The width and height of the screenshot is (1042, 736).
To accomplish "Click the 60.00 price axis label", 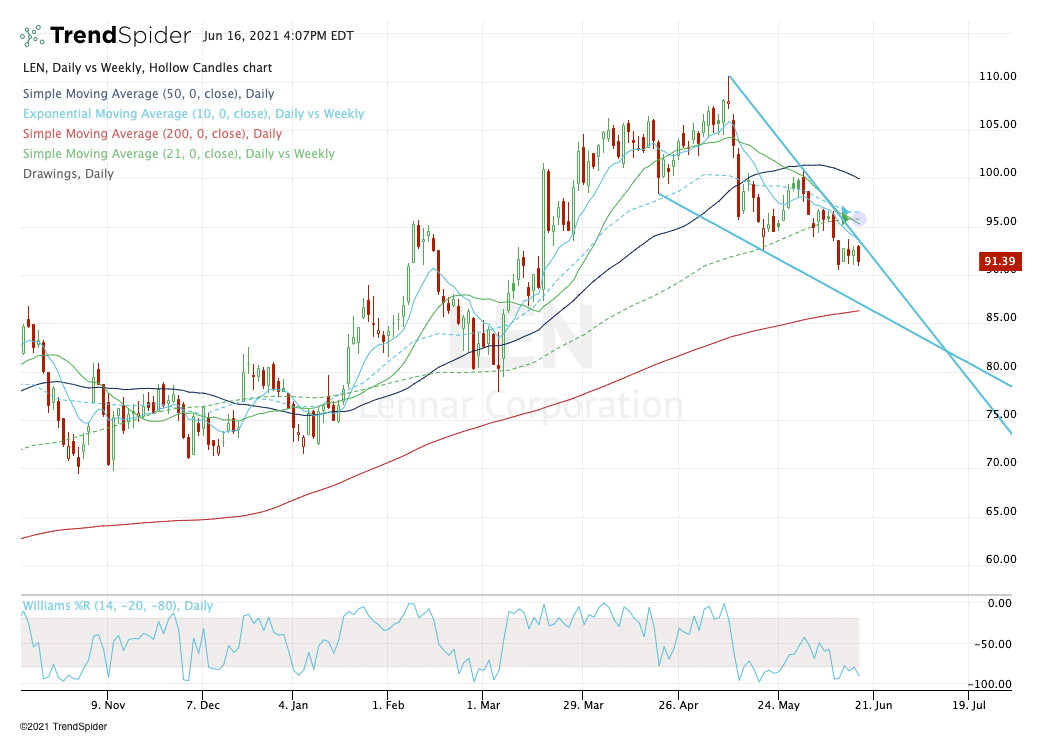I will (1000, 560).
